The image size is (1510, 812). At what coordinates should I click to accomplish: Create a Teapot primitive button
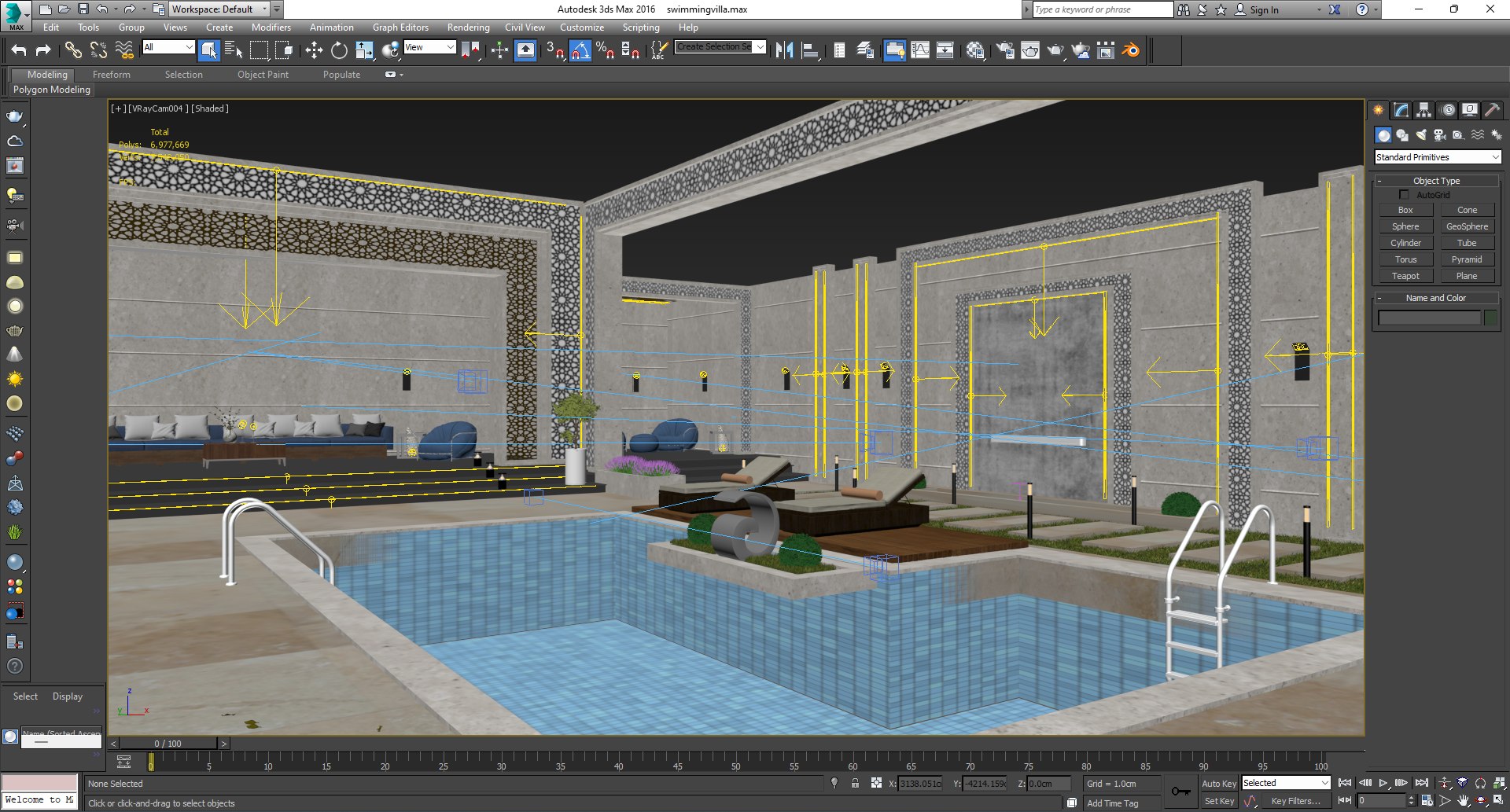point(1405,276)
